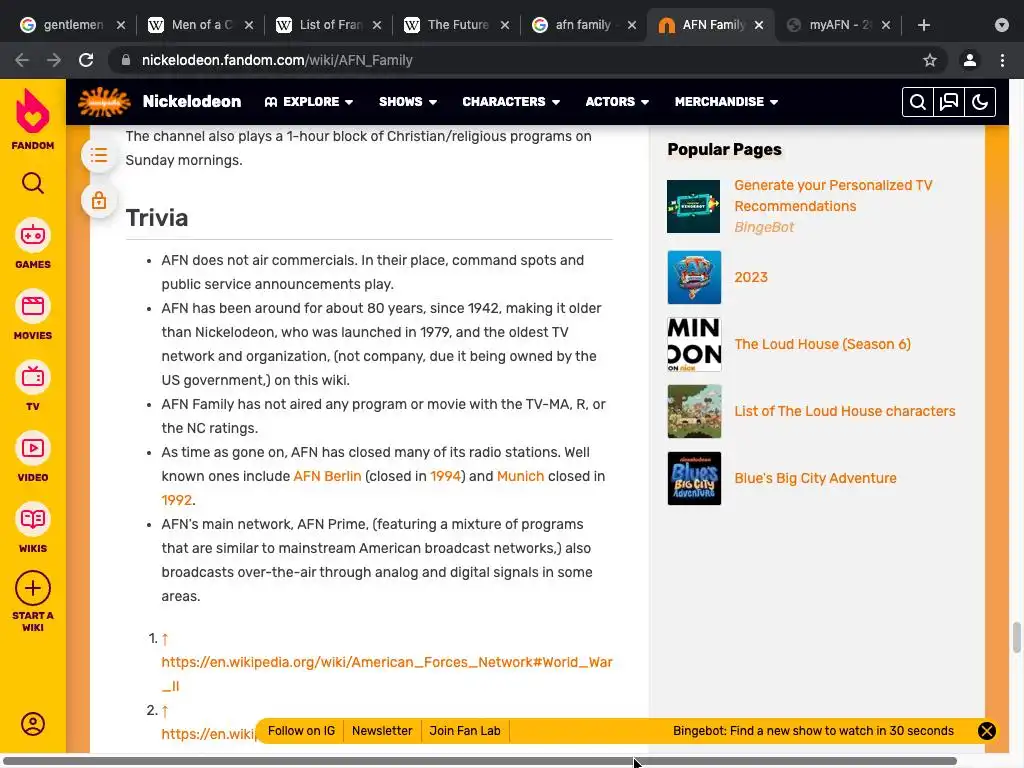Open Generate your Personalized TV Recommendations

coord(833,195)
